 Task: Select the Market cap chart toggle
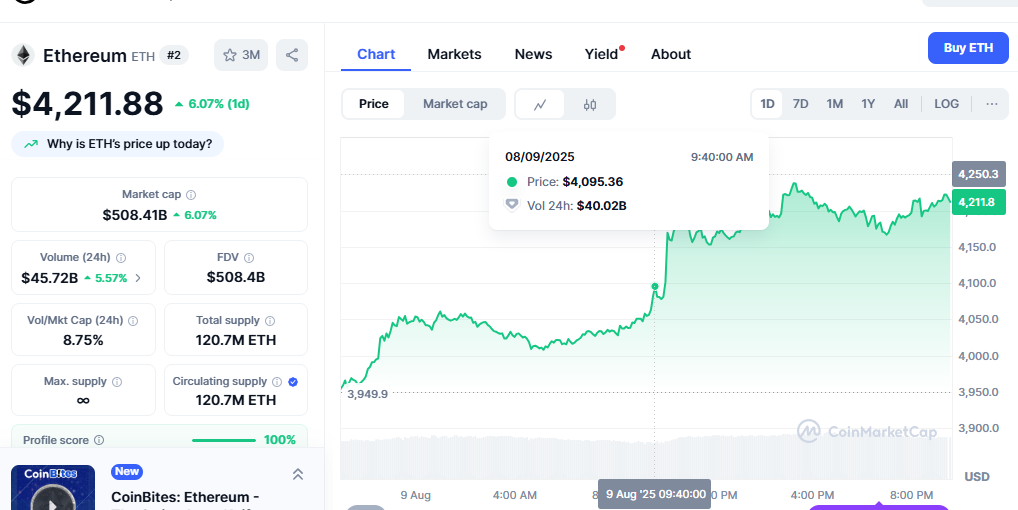click(455, 104)
